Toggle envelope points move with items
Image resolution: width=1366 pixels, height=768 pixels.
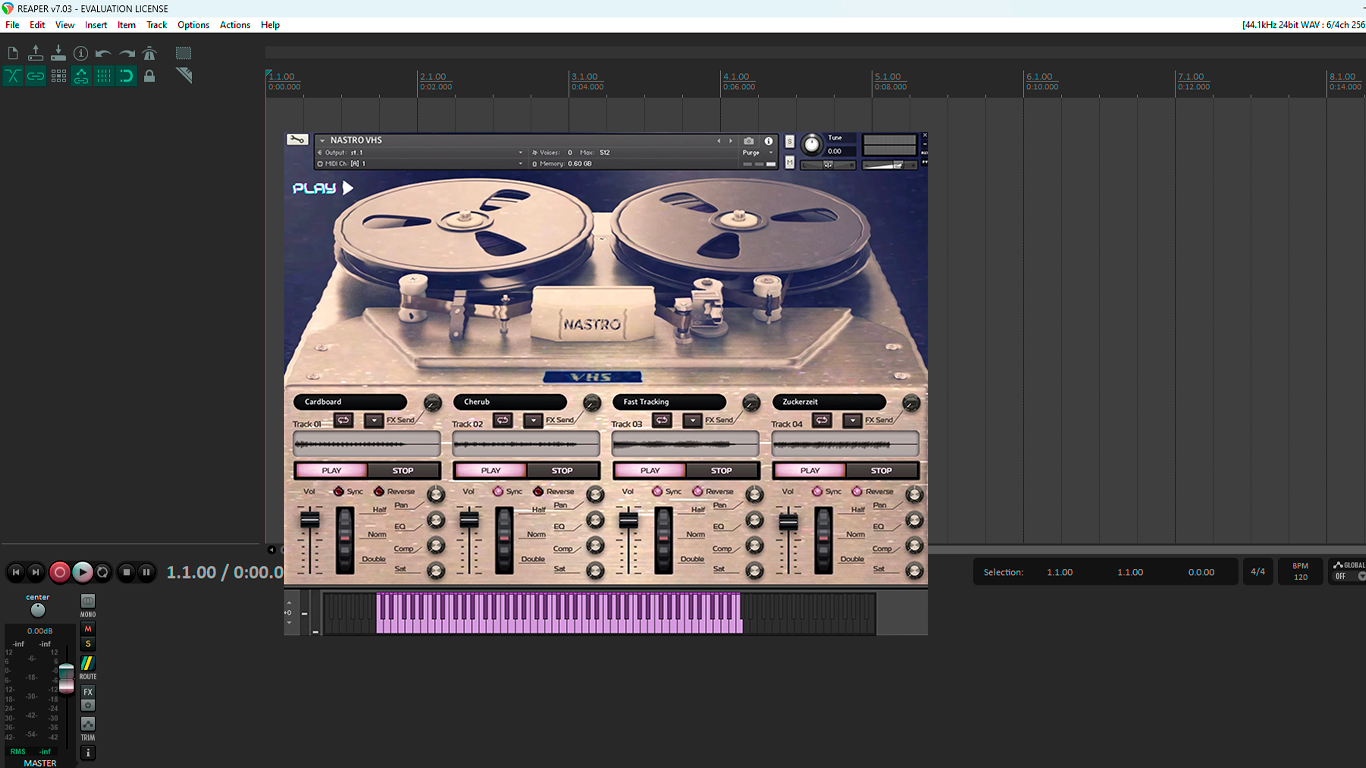pos(81,75)
